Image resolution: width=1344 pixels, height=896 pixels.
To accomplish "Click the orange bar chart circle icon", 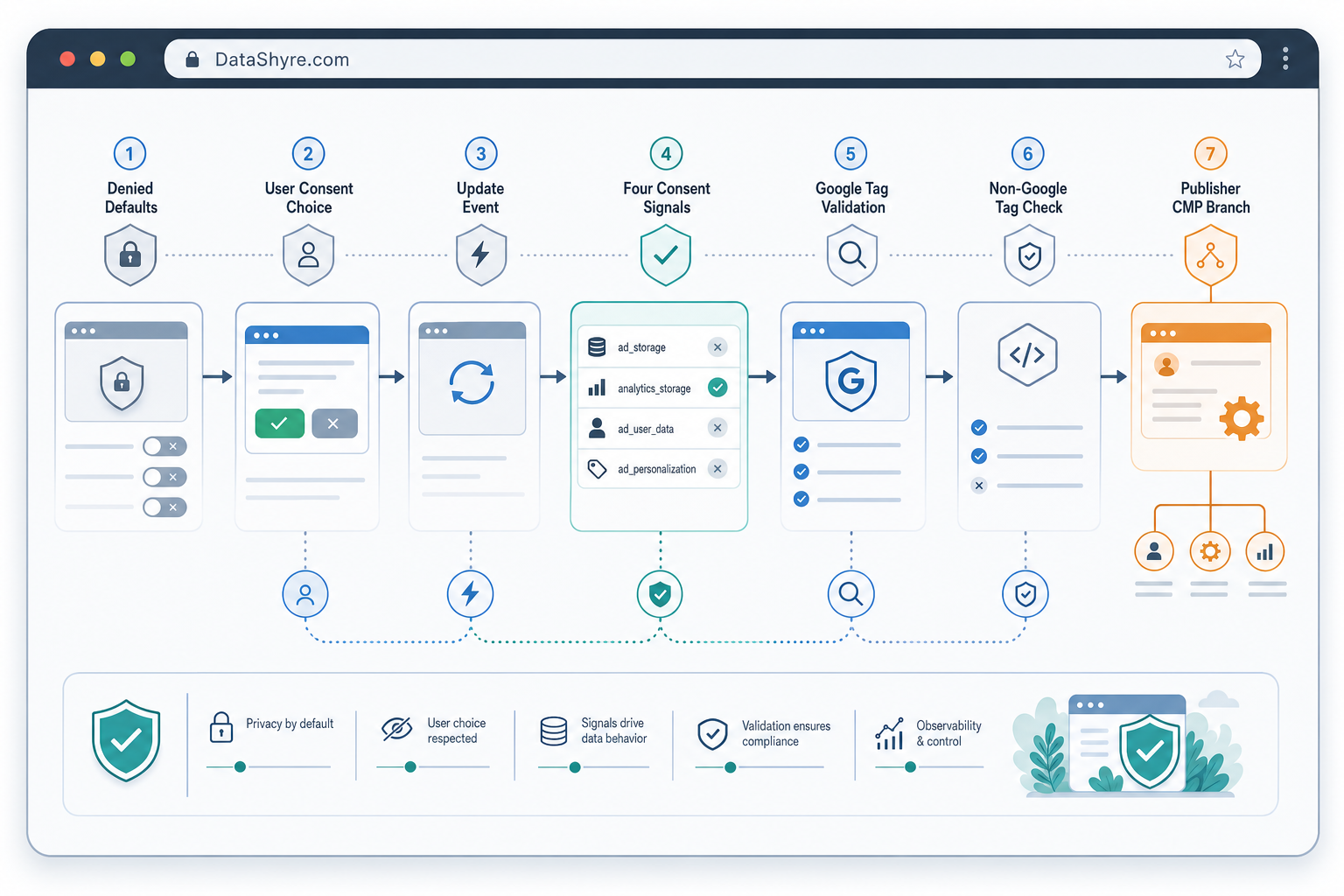I will (1265, 552).
